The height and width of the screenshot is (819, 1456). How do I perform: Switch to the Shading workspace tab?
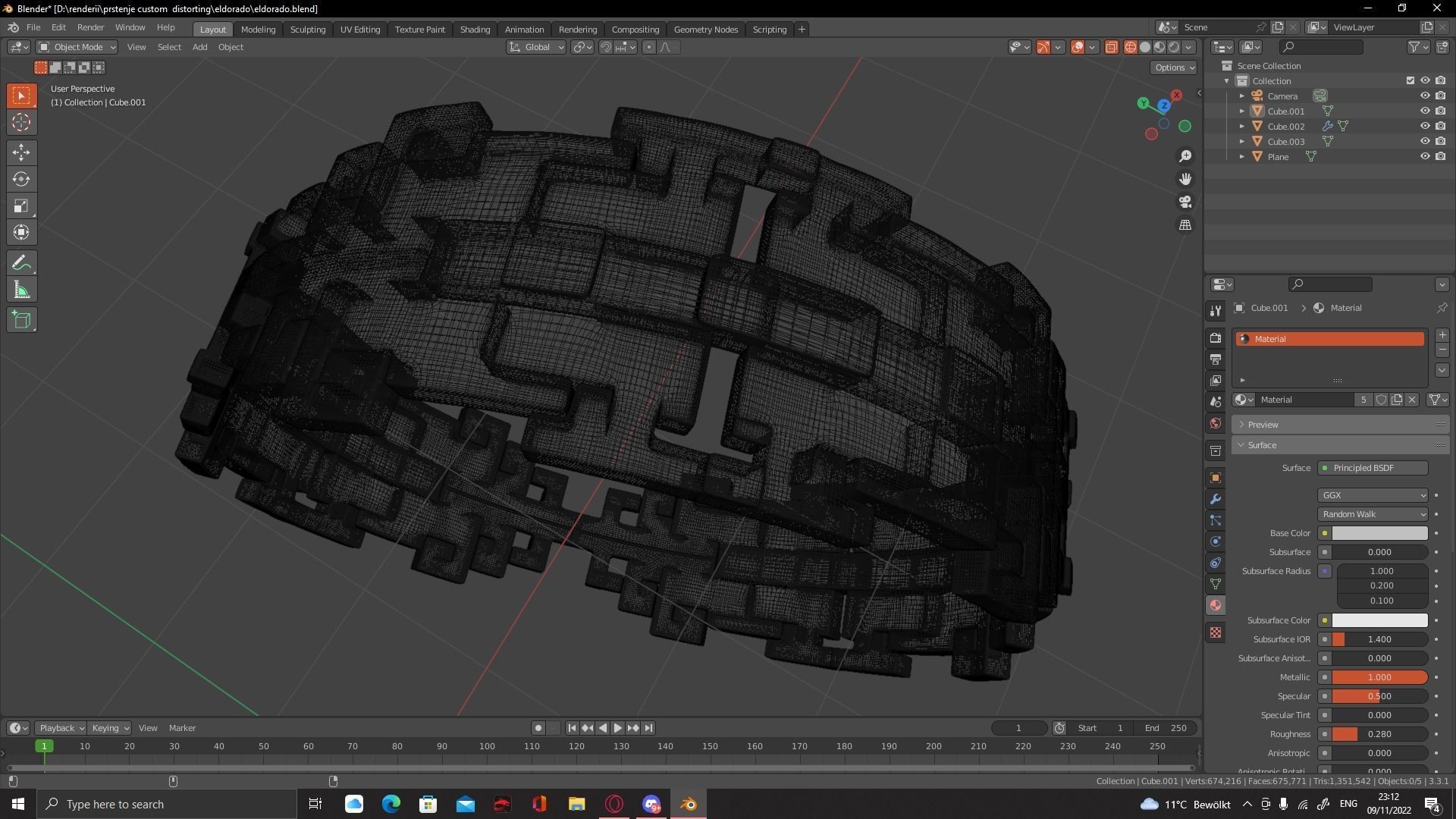475,29
